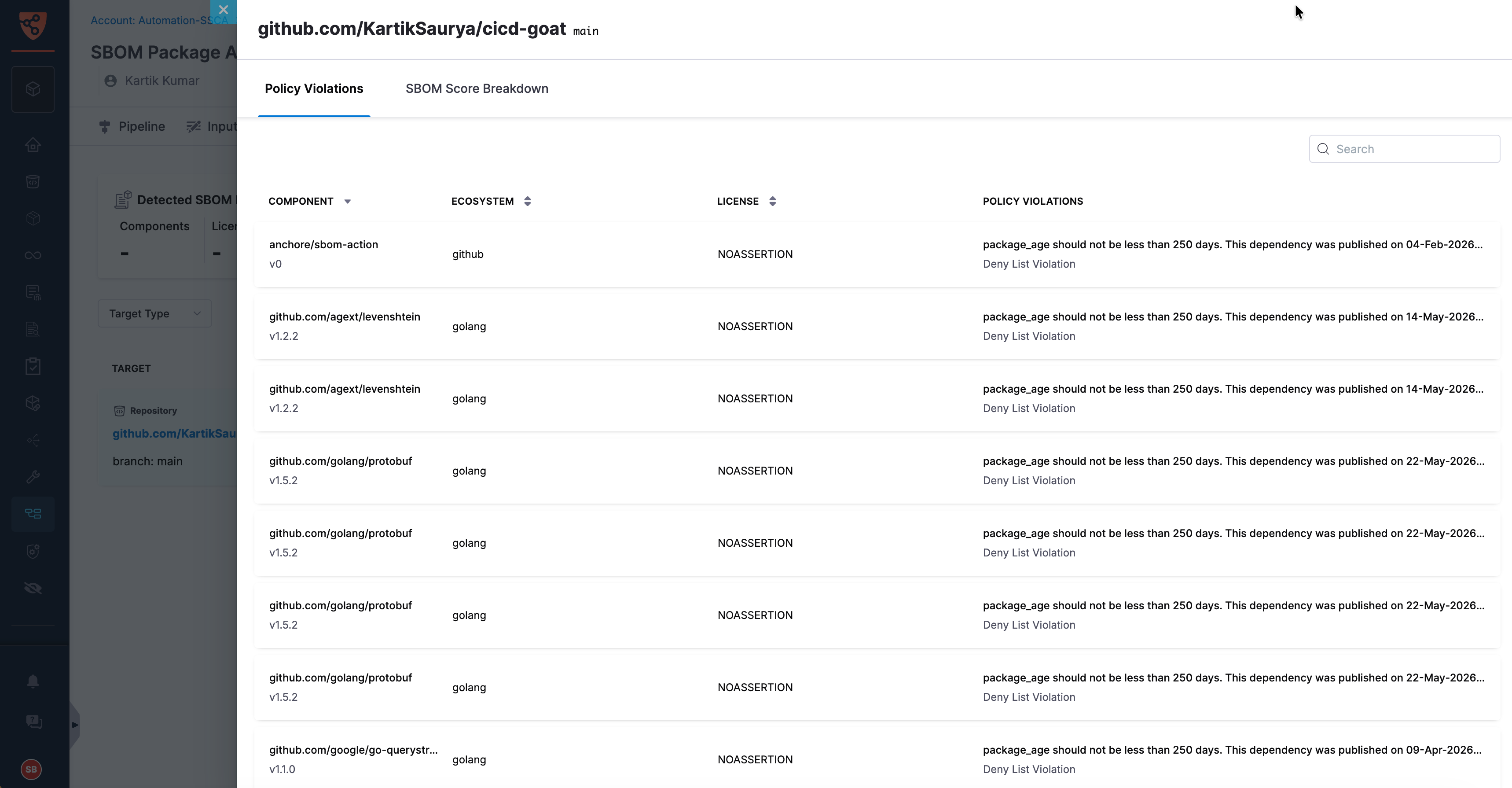Viewport: 1512px width, 788px height.
Task: Click the Search input field
Action: click(1404, 149)
